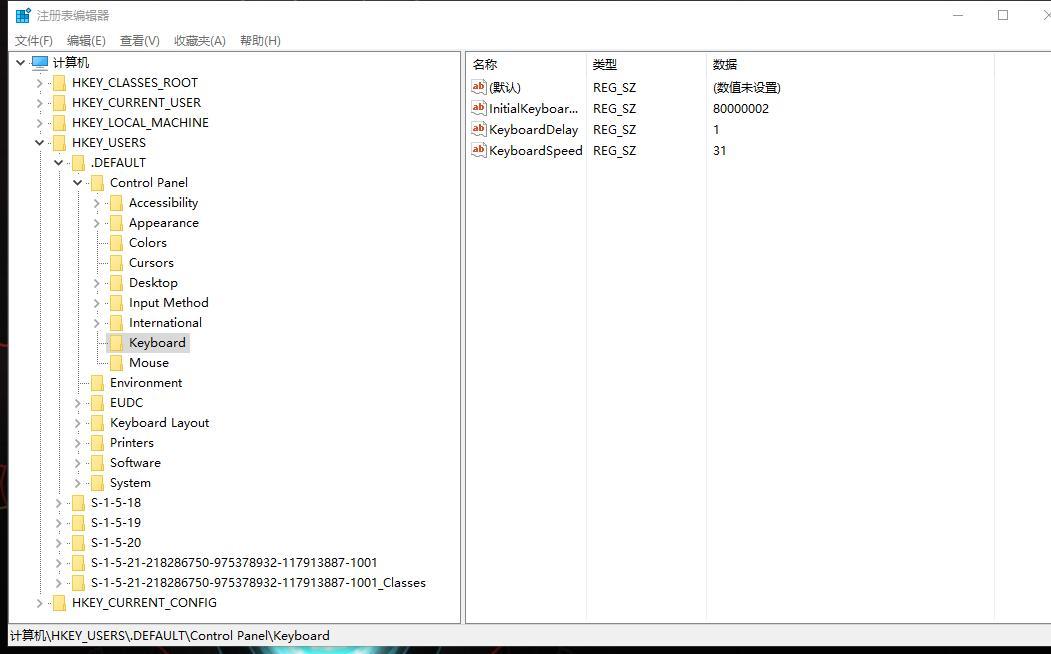Click the ab icon beside InitialKeyboard value
This screenshot has width=1051, height=654.
[x=478, y=108]
